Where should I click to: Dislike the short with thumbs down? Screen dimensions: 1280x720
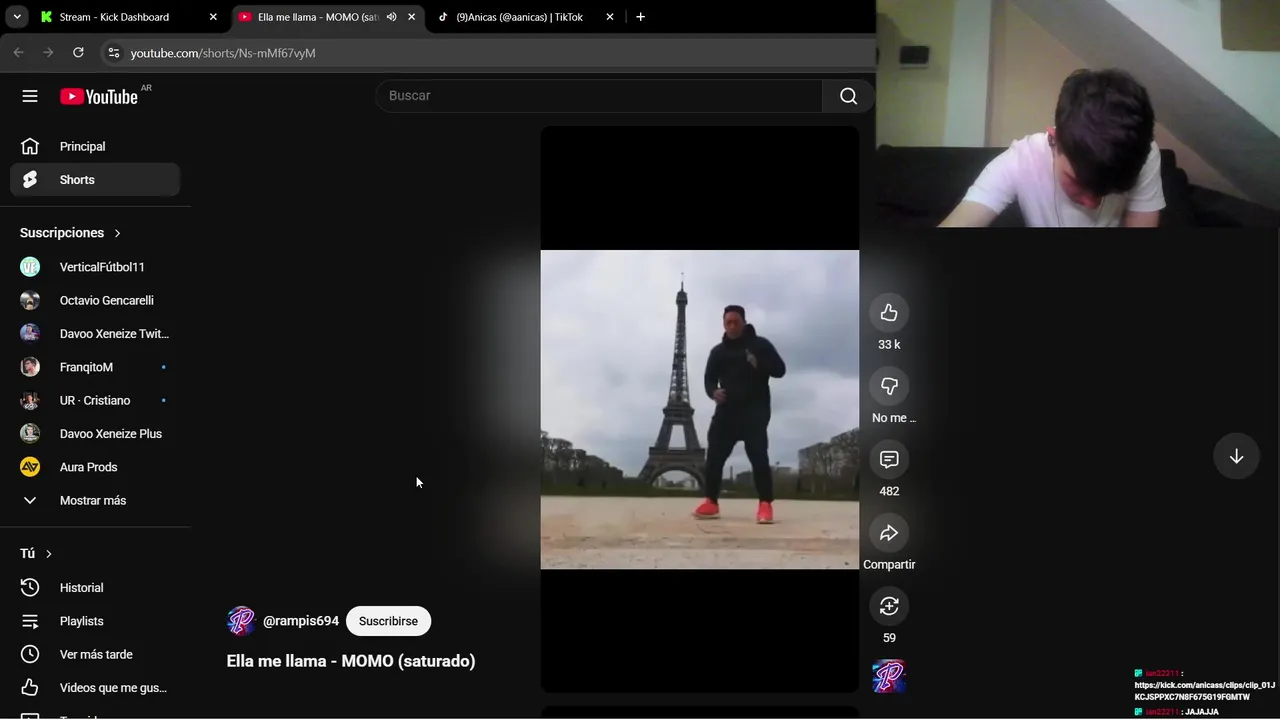pos(889,386)
